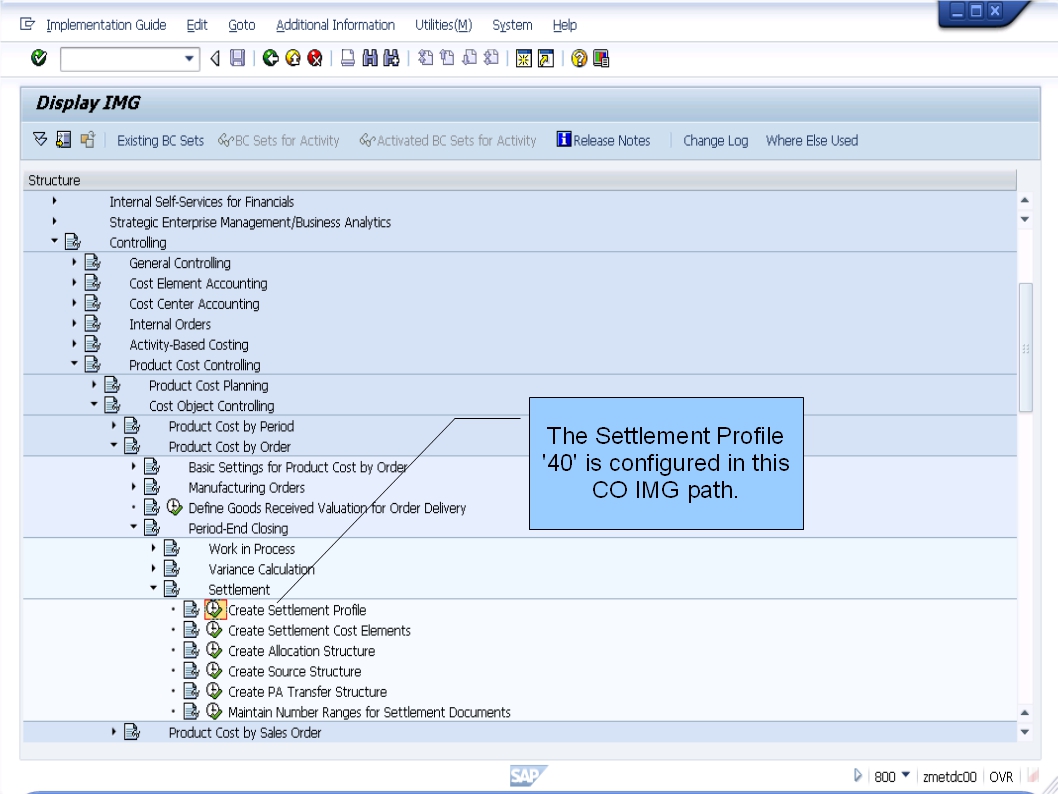Click the Create New Session icon

click(x=524, y=59)
